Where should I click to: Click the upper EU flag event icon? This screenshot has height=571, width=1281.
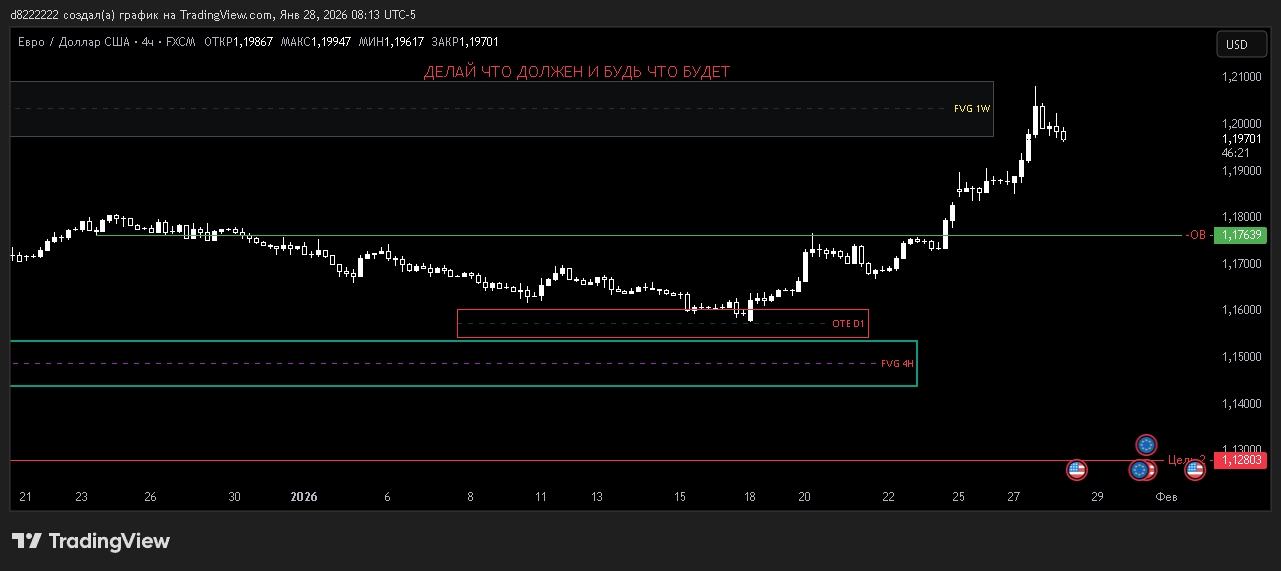click(x=1146, y=444)
